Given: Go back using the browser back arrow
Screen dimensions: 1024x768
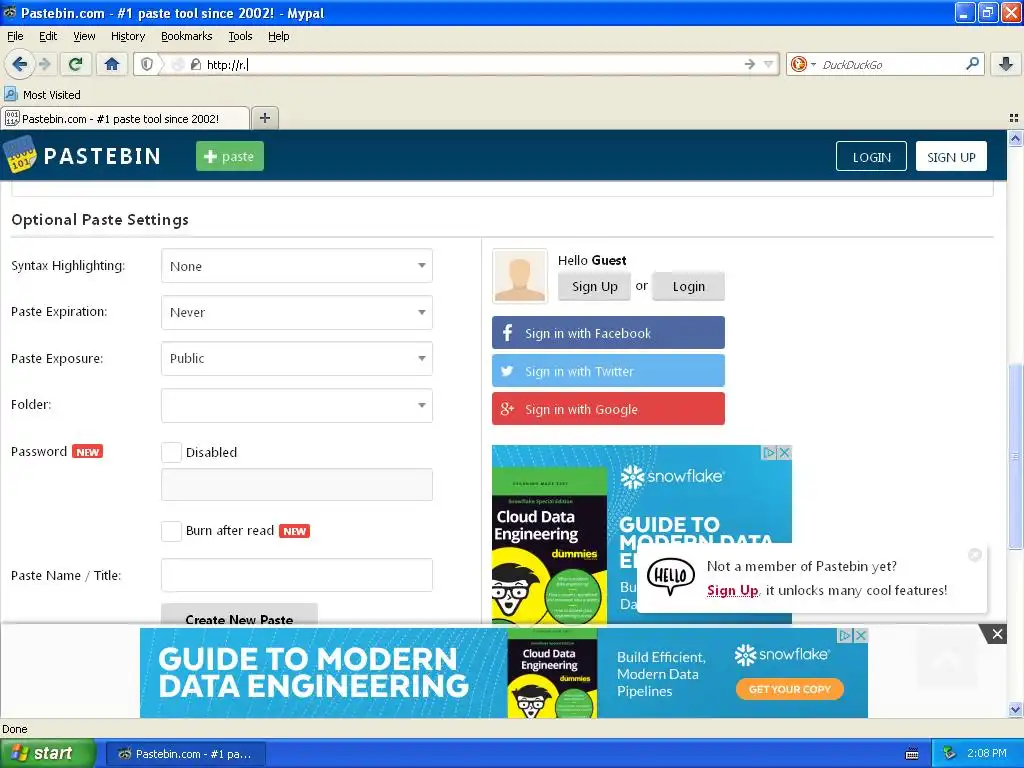Looking at the screenshot, I should [x=19, y=64].
